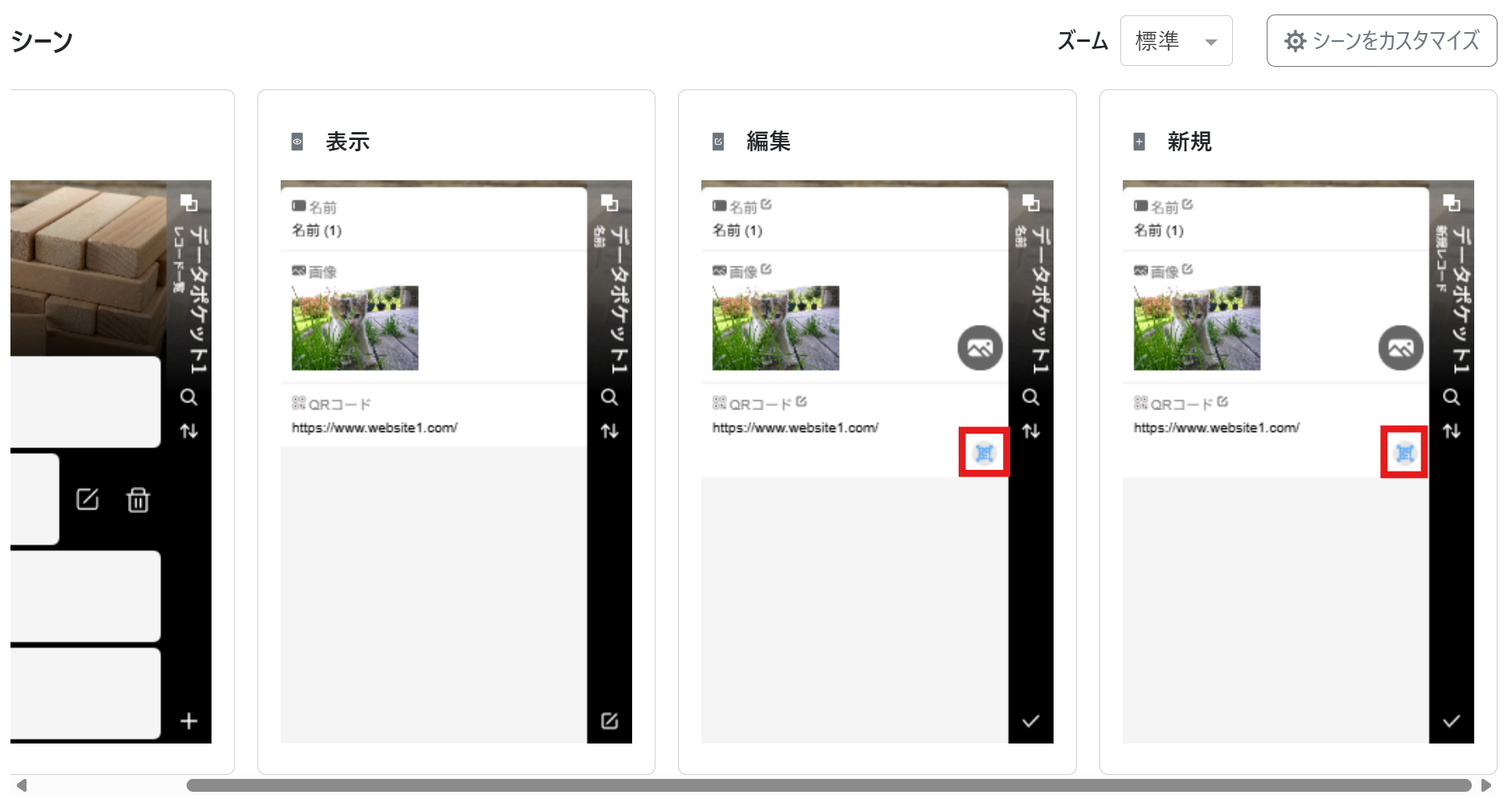Click kitten thumbnail in 表示 scene
Image resolution: width=1512 pixels, height=795 pixels.
tap(355, 328)
